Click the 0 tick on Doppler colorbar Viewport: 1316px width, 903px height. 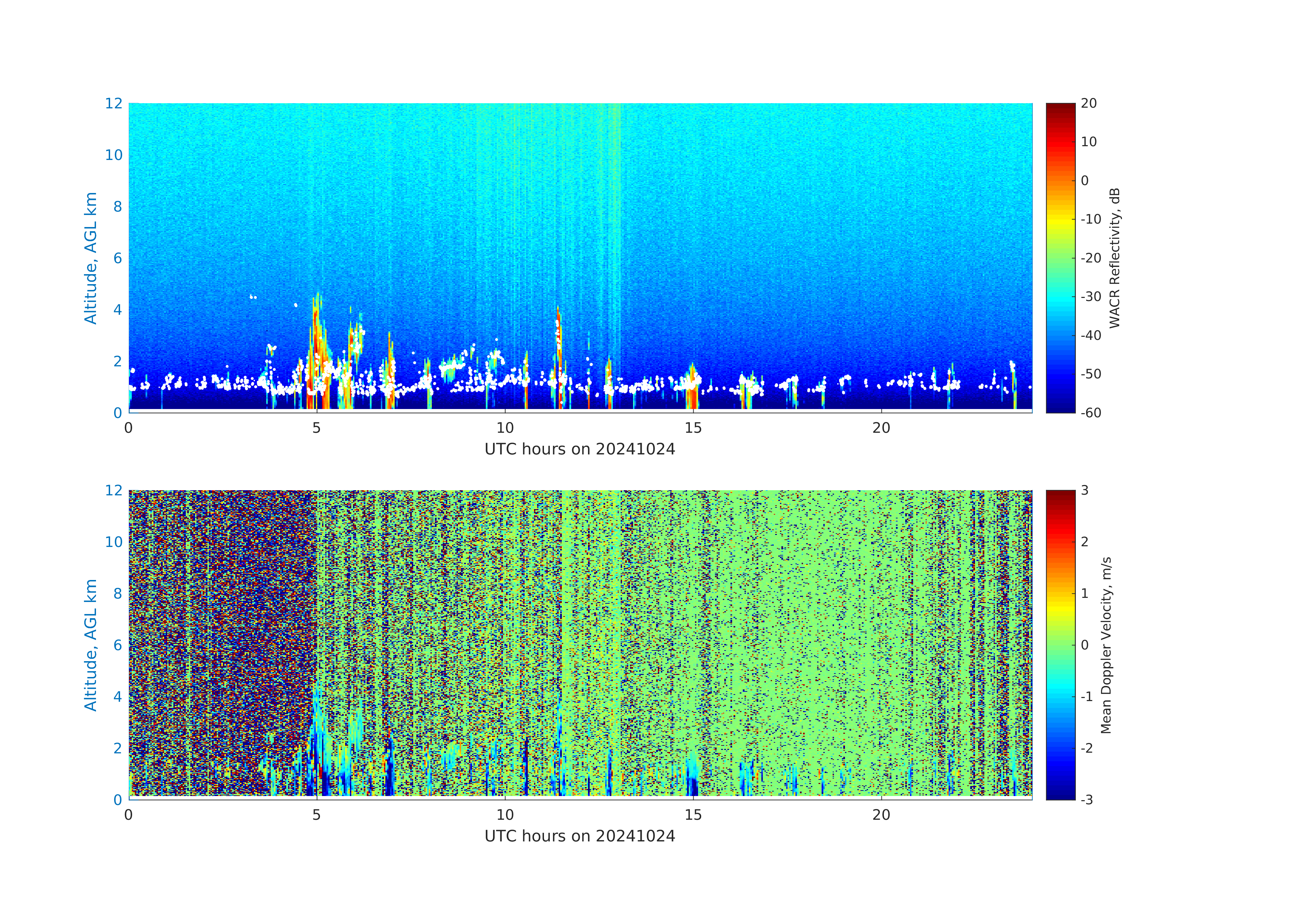[1084, 645]
